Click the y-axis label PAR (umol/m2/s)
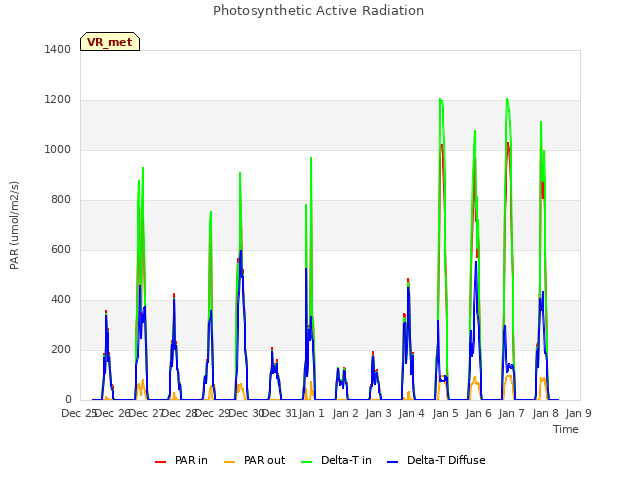 click(14, 225)
